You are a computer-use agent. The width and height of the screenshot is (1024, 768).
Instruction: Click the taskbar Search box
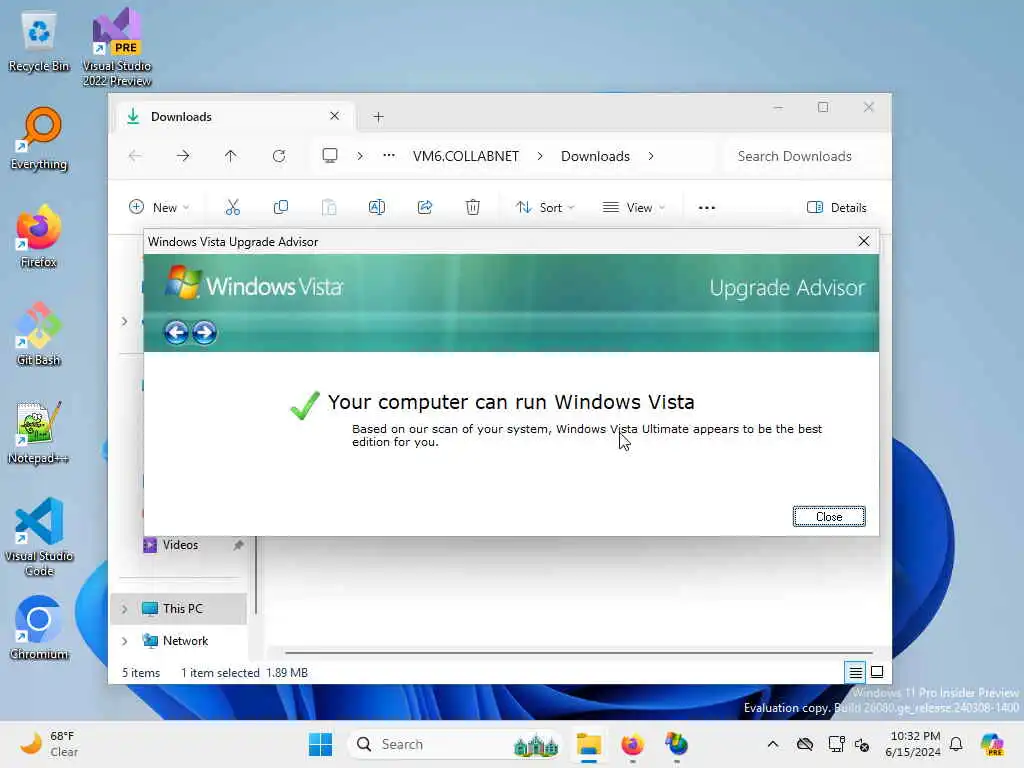(456, 744)
